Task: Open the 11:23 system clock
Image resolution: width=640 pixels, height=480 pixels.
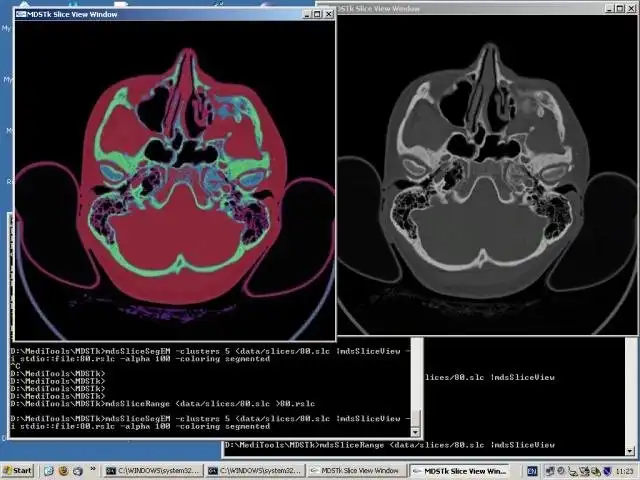Action: click(624, 471)
